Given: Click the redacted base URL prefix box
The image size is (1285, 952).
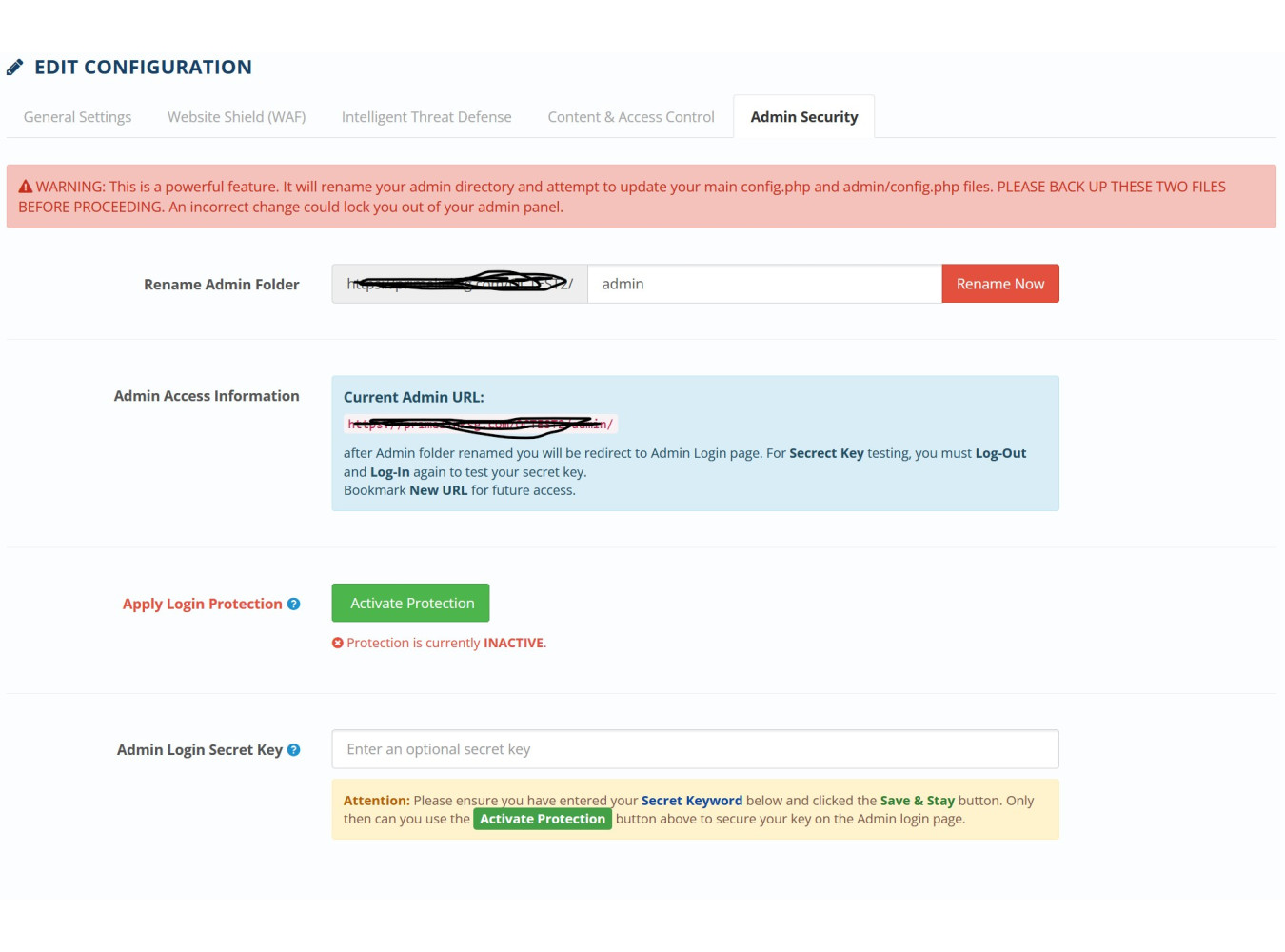Looking at the screenshot, I should click(459, 284).
